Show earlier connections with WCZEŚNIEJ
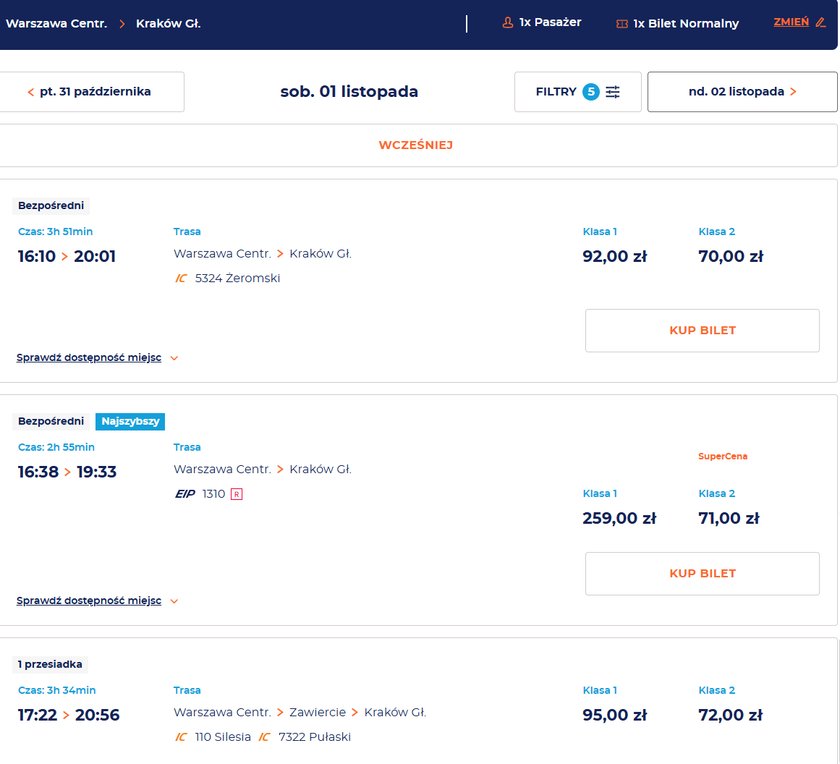840x764 pixels. pos(416,145)
